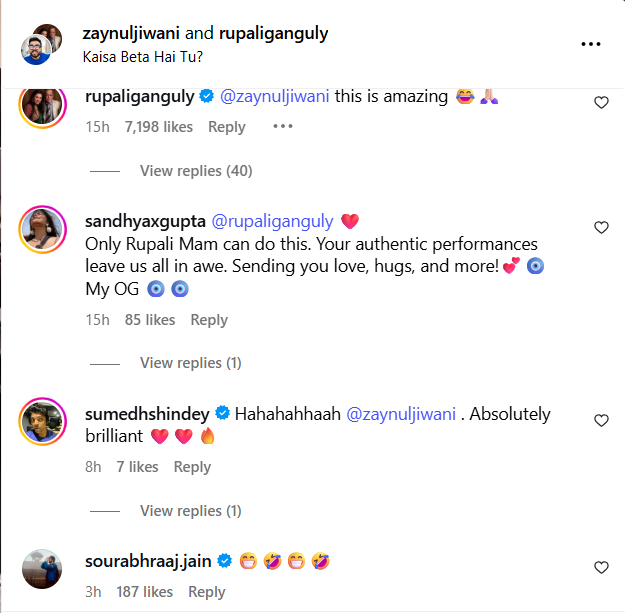Like sumedhshindey's comment with the heart
The height and width of the screenshot is (613, 625).
pos(601,420)
